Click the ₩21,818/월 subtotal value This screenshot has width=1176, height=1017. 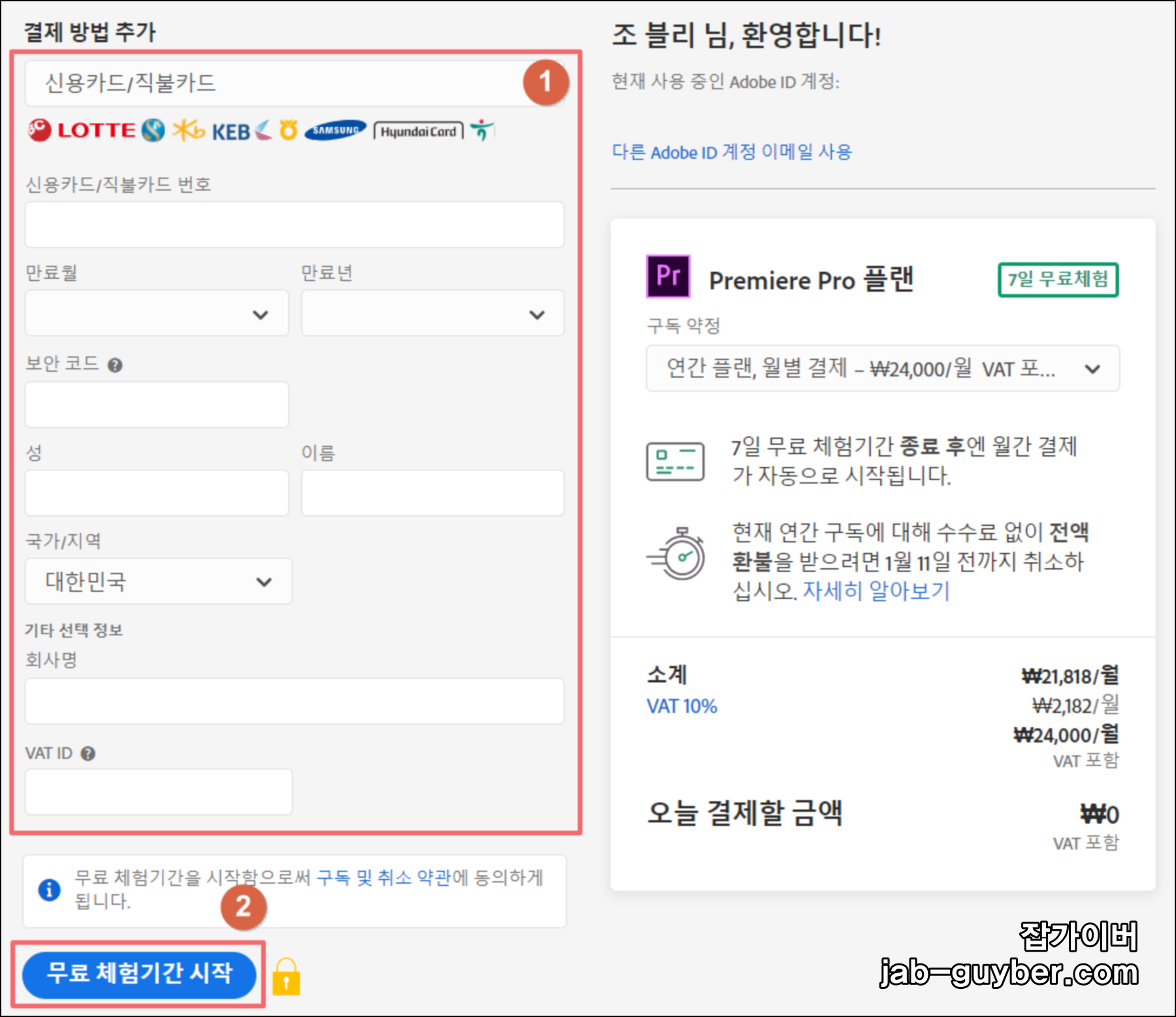(x=1070, y=676)
